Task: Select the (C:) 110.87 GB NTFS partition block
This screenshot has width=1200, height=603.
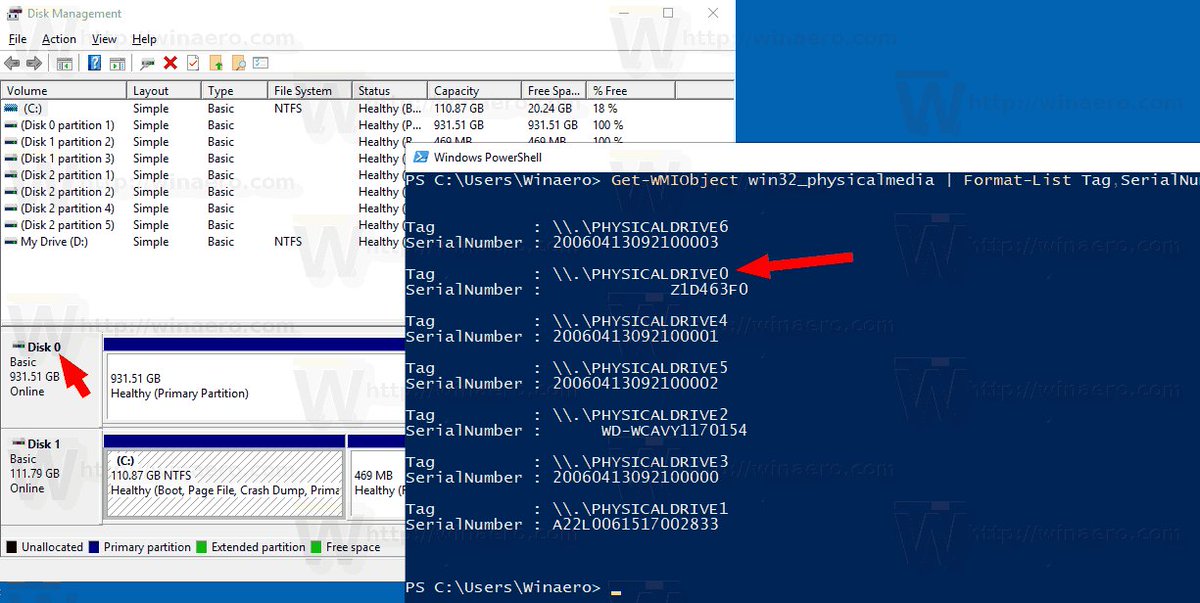Action: [x=225, y=476]
